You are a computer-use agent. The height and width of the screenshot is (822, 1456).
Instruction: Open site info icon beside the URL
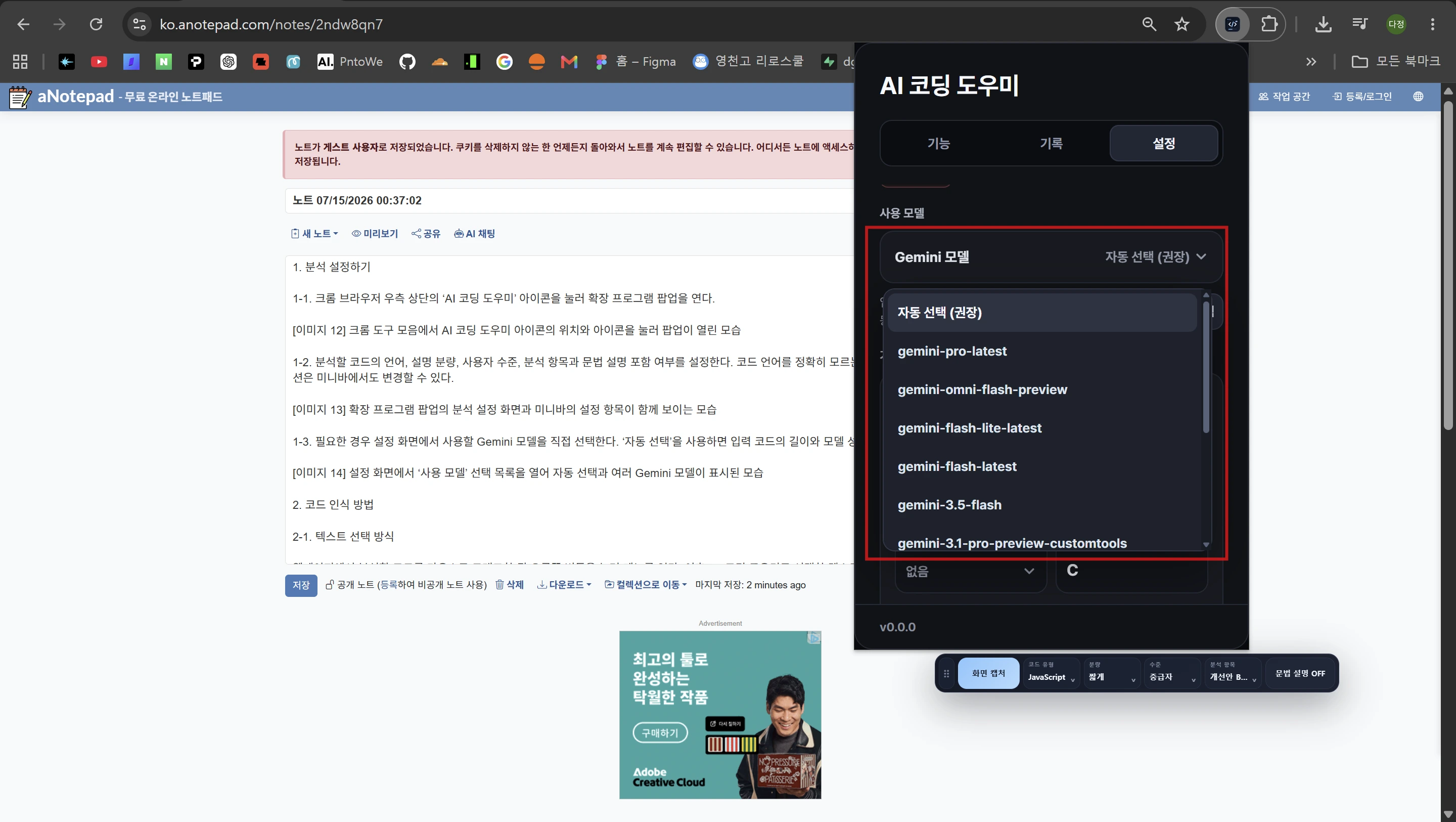tap(139, 24)
